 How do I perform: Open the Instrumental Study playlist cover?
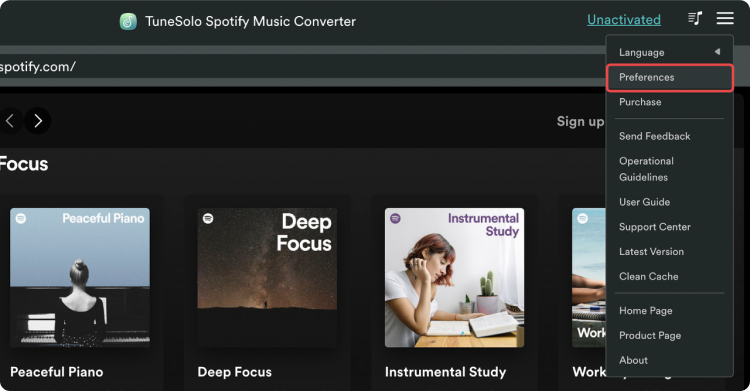click(x=454, y=278)
